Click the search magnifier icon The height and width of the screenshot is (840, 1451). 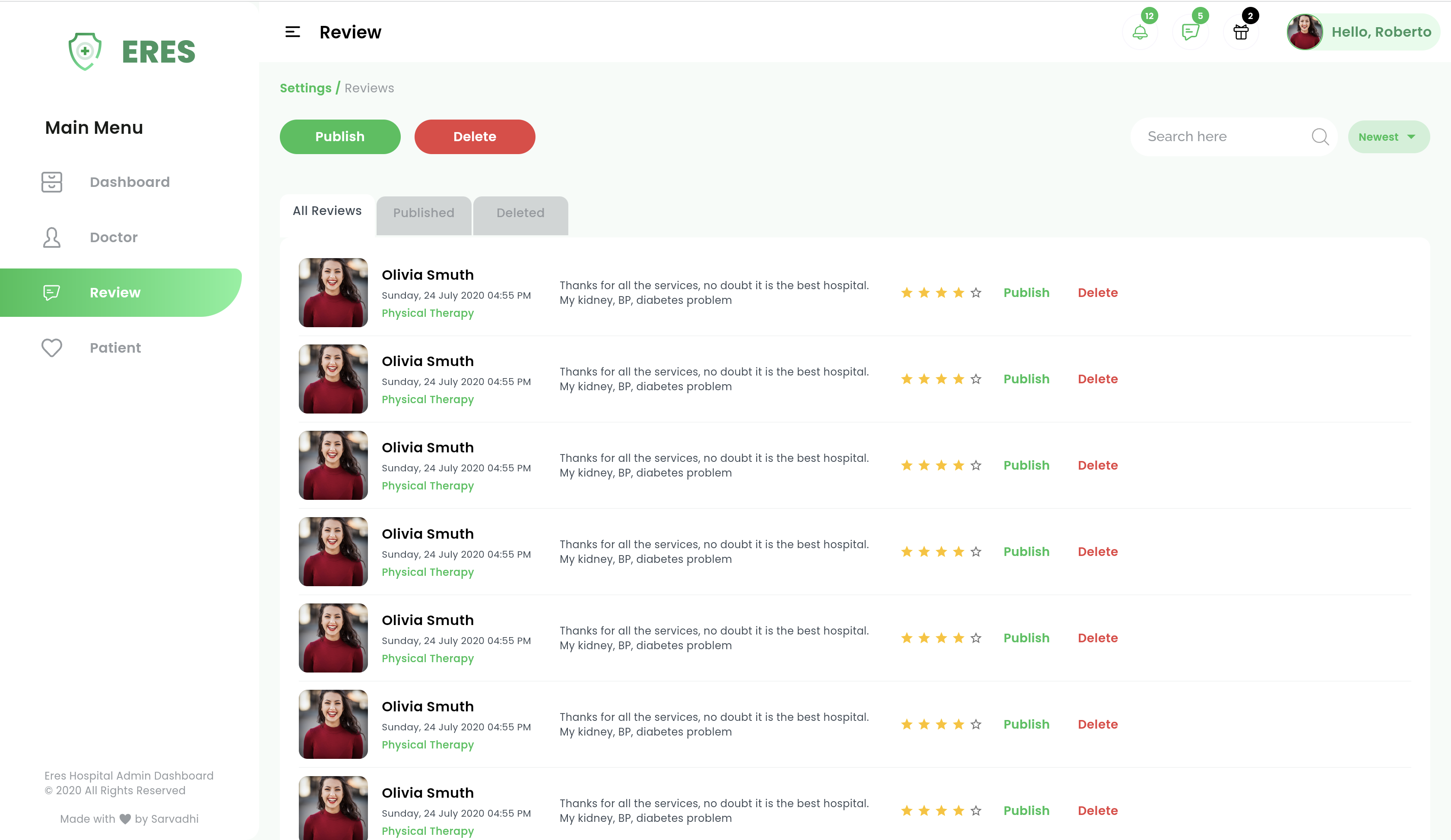tap(1320, 136)
